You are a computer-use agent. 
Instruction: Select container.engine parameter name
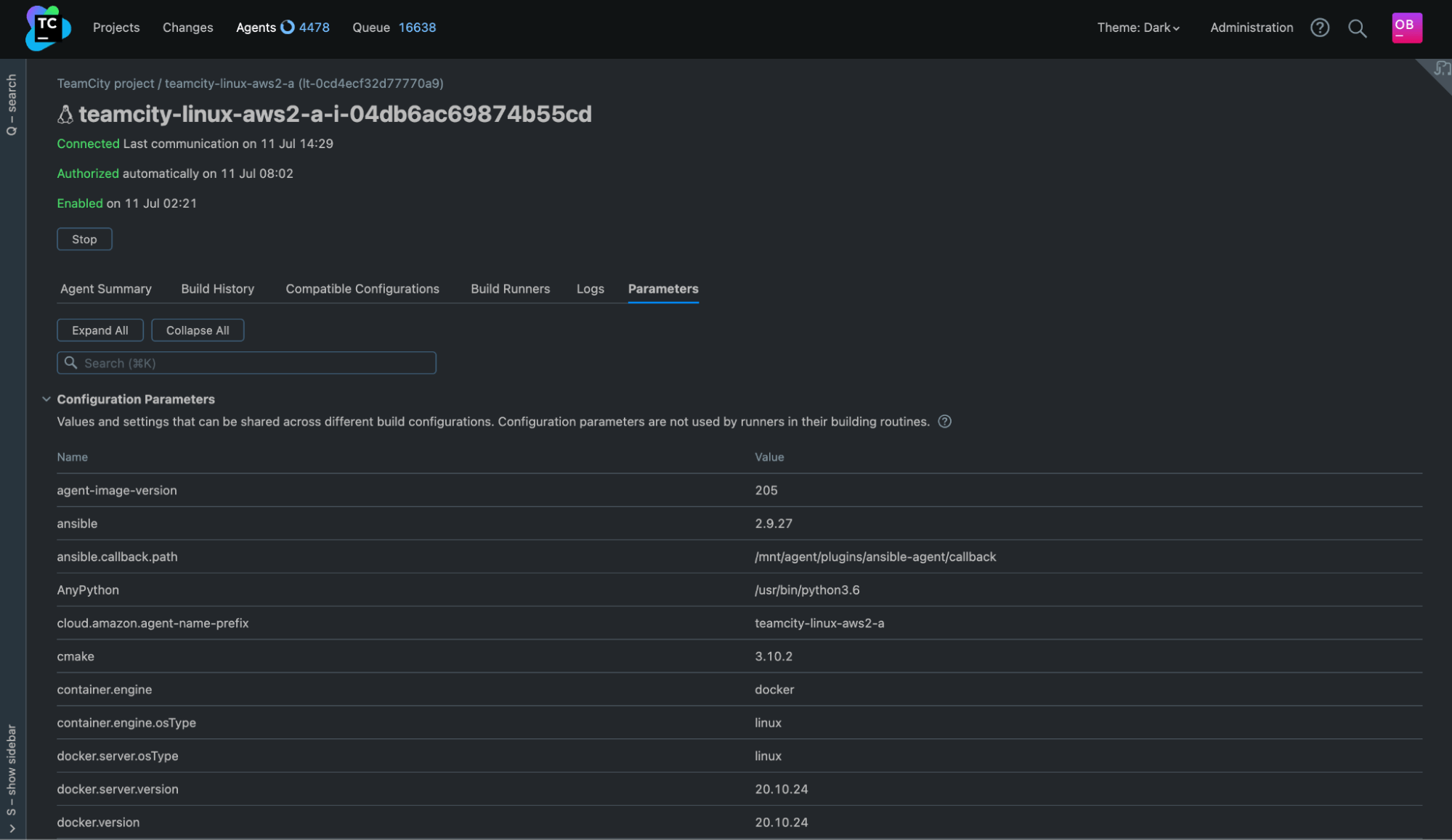pyautogui.click(x=105, y=690)
